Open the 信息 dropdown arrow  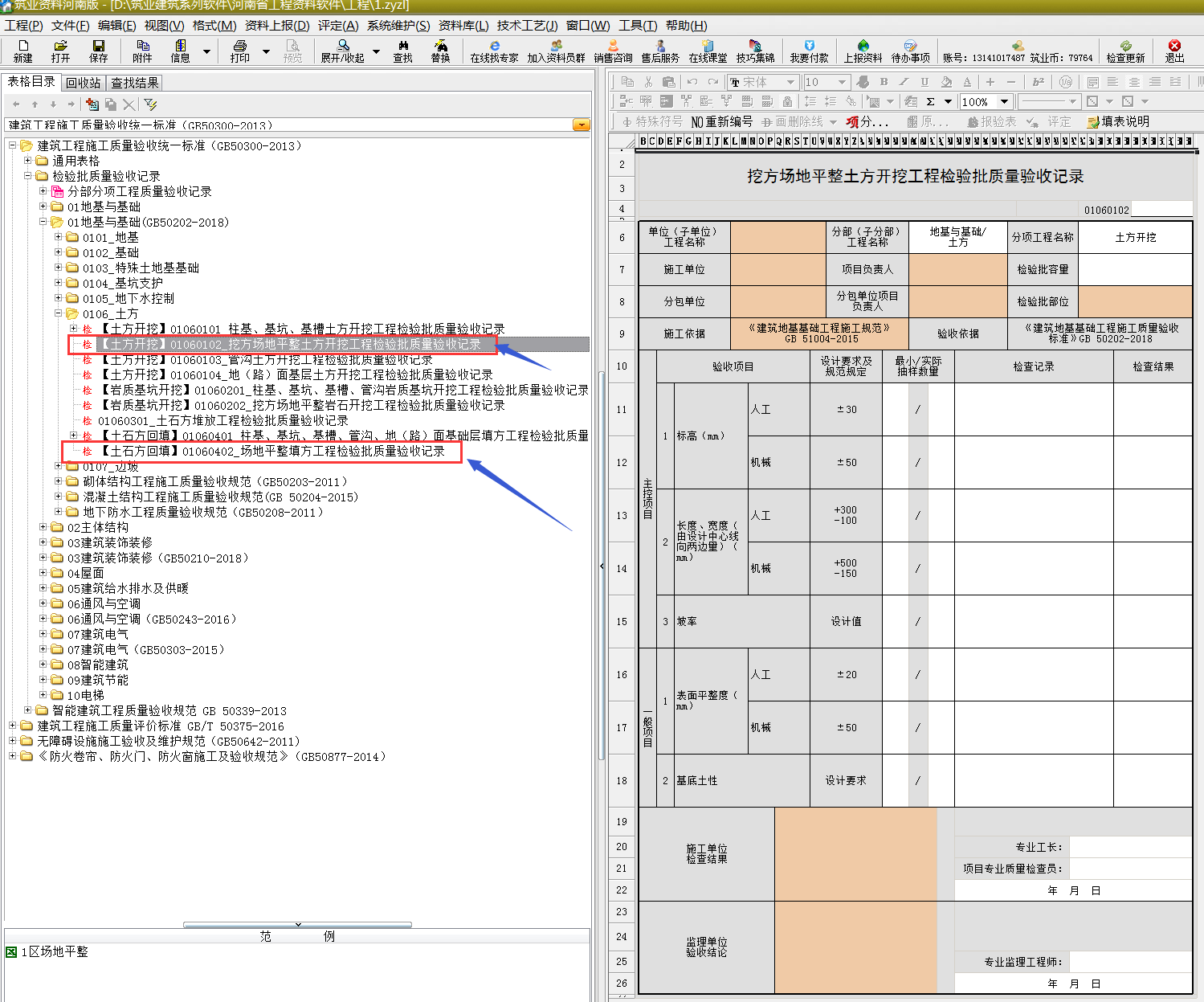(x=206, y=51)
